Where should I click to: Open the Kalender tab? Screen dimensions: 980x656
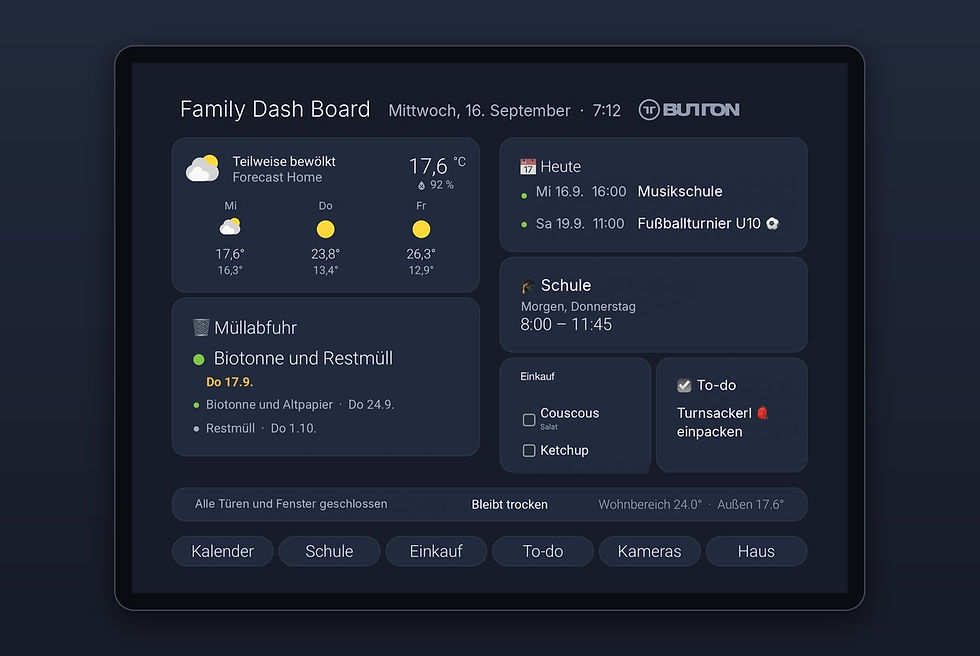222,551
